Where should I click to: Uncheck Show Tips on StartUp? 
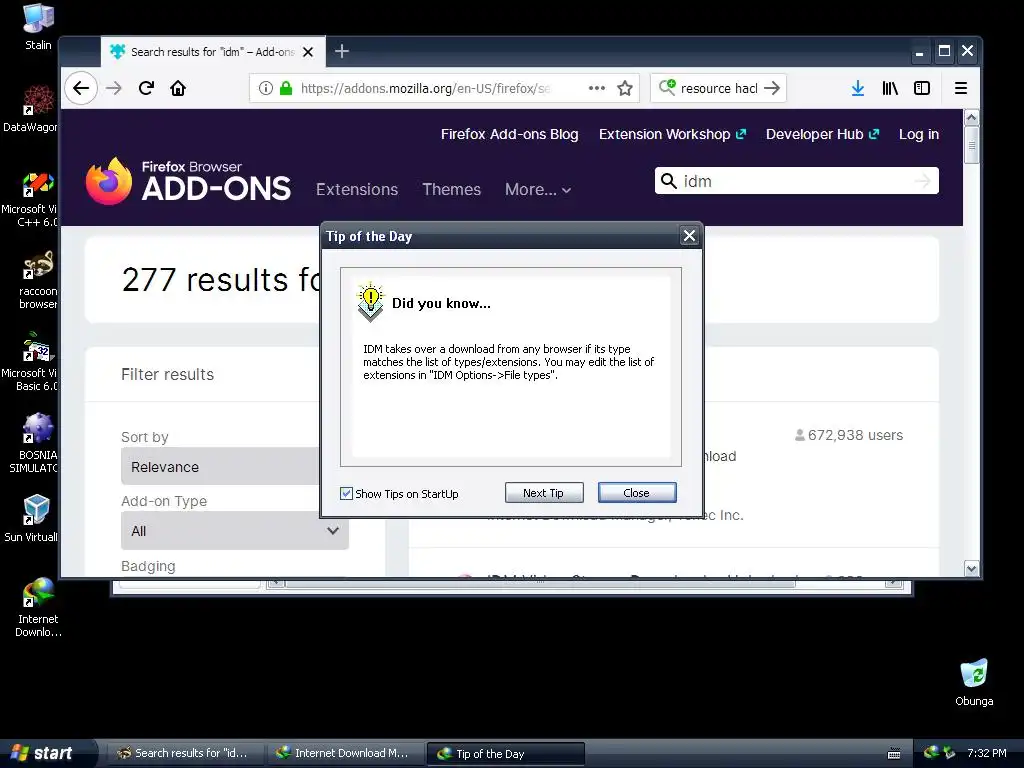(346, 494)
